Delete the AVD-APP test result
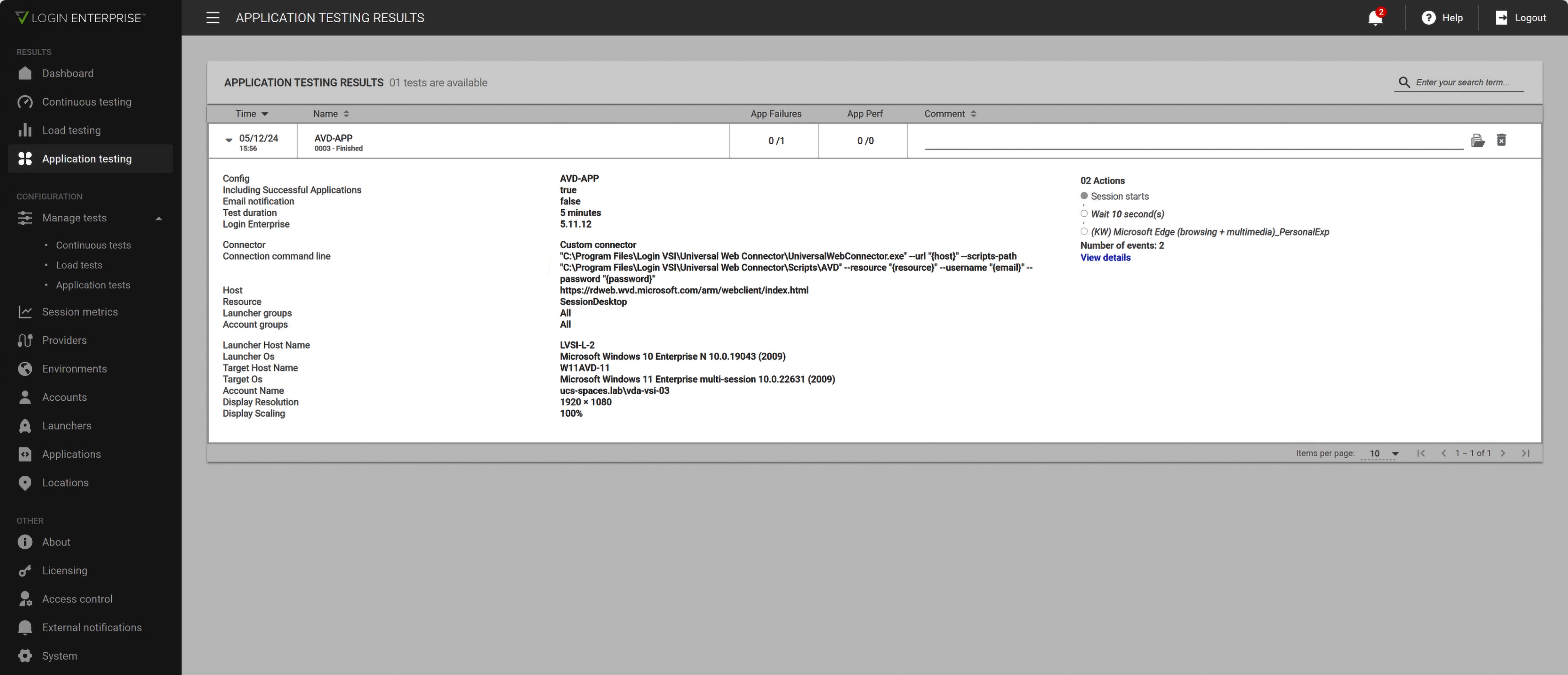This screenshot has width=1568, height=675. (x=1502, y=140)
